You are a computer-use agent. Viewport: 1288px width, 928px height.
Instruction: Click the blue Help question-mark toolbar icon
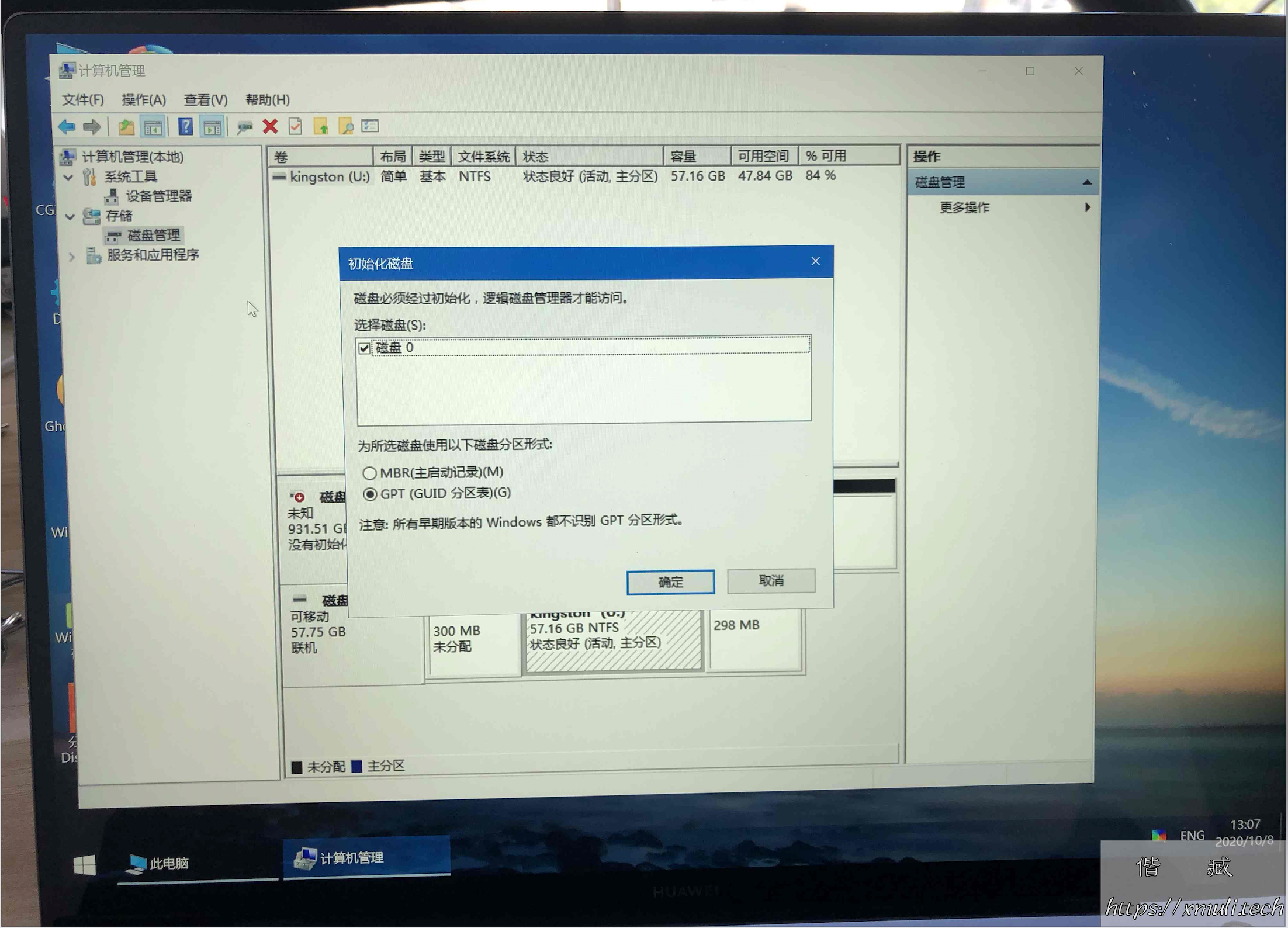pos(185,126)
